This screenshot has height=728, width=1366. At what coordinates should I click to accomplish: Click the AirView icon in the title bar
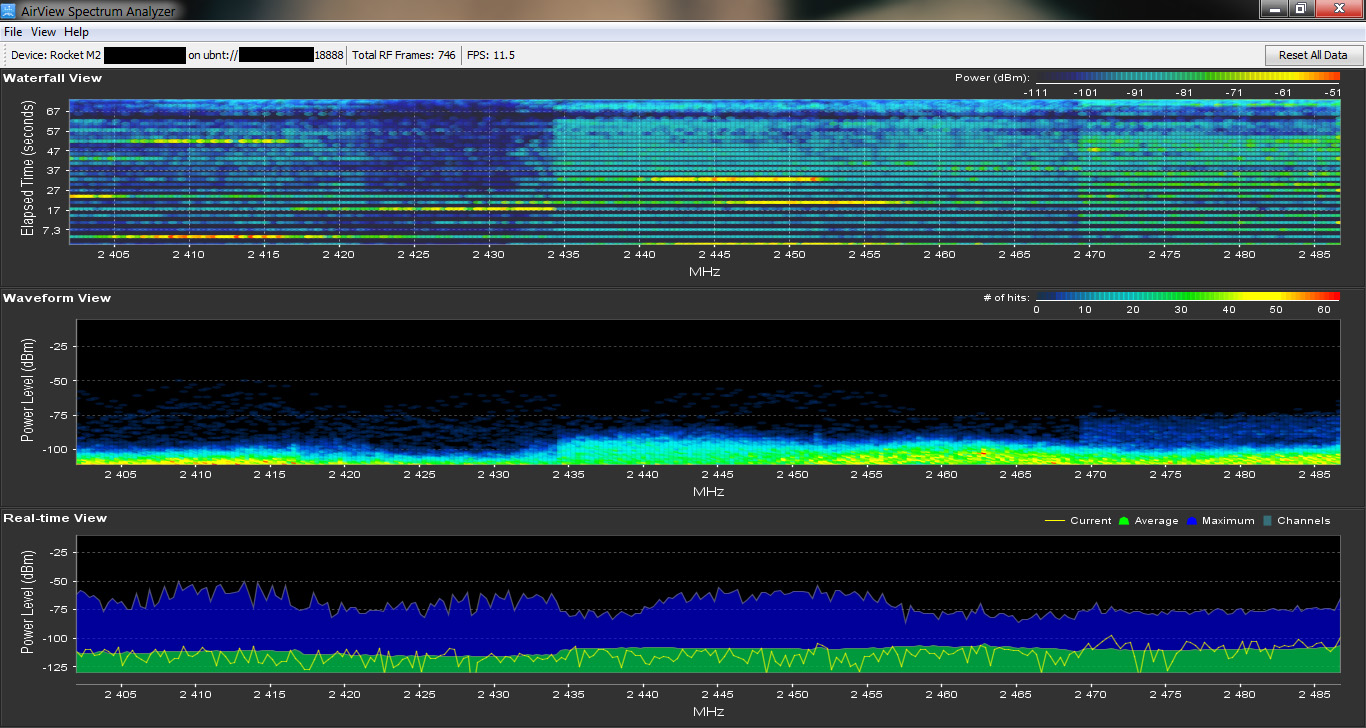9,10
